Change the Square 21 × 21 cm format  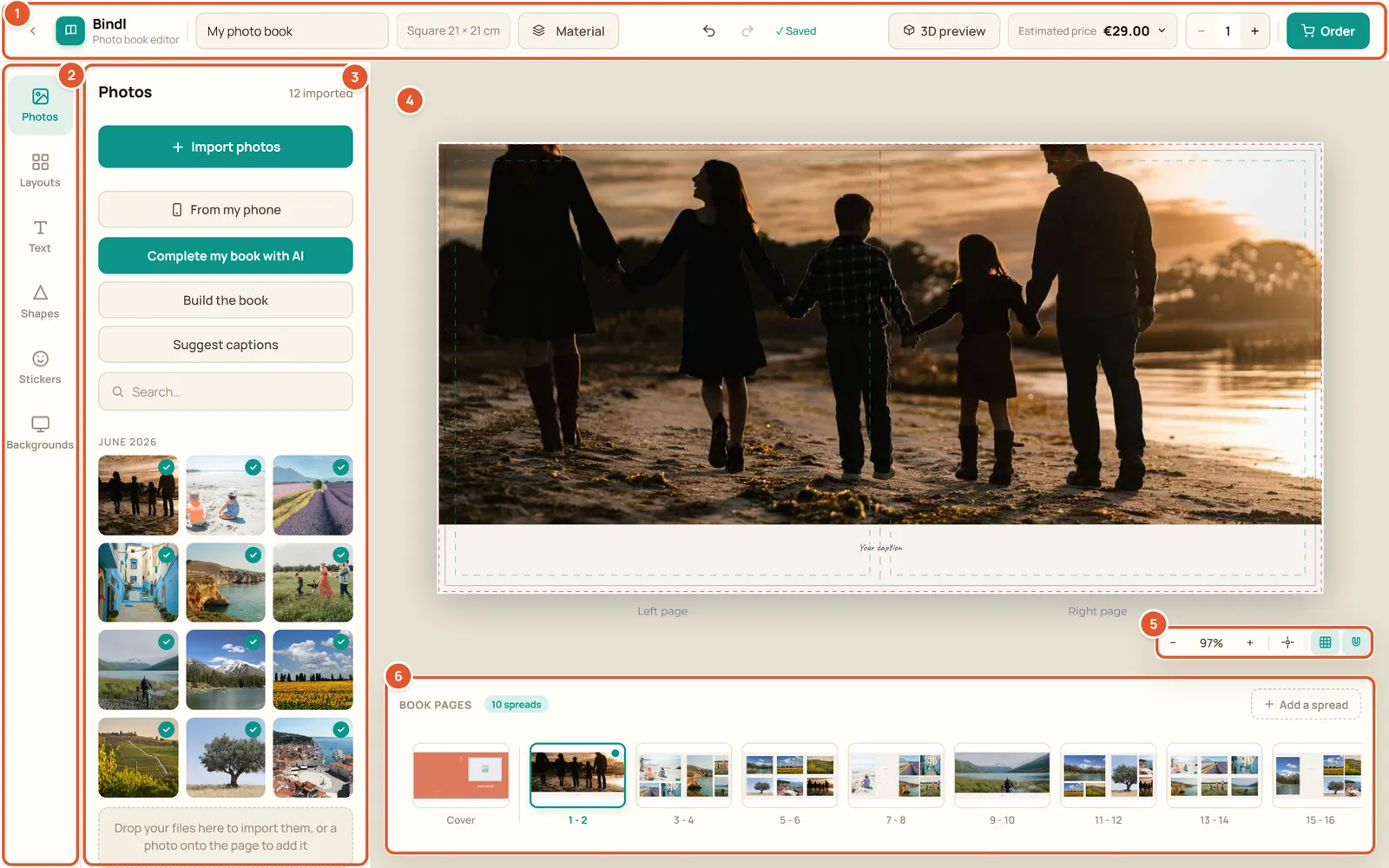click(x=453, y=31)
